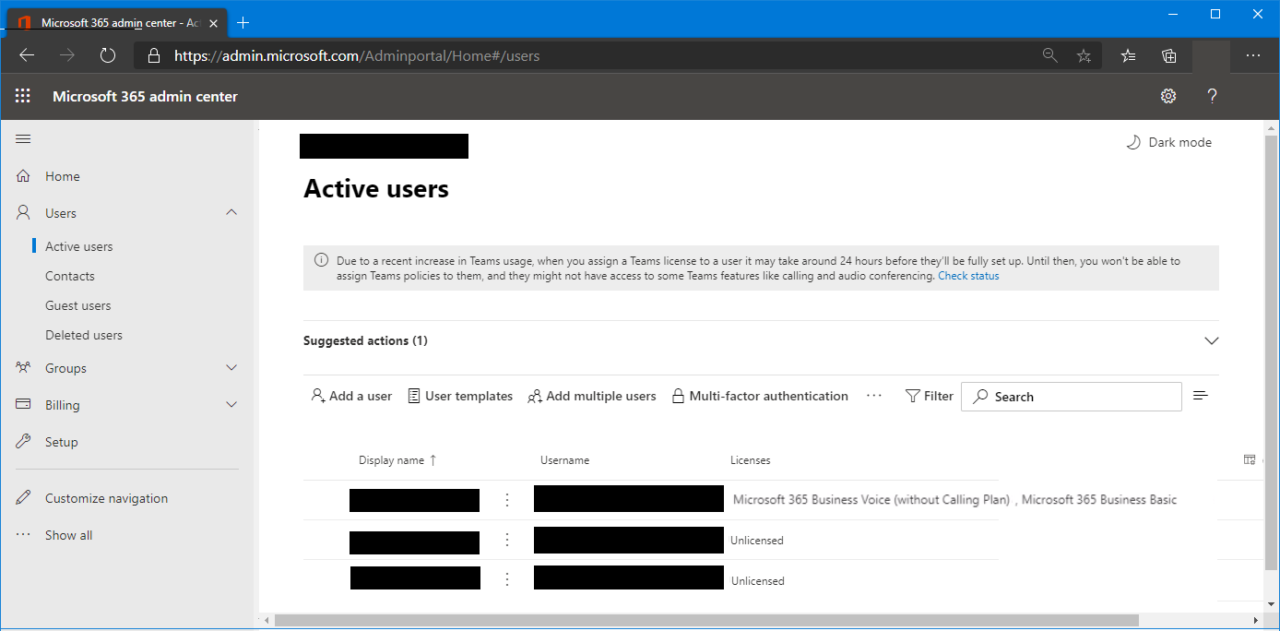Select Contacts in the Users navigation
The height and width of the screenshot is (631, 1280).
coord(69,275)
